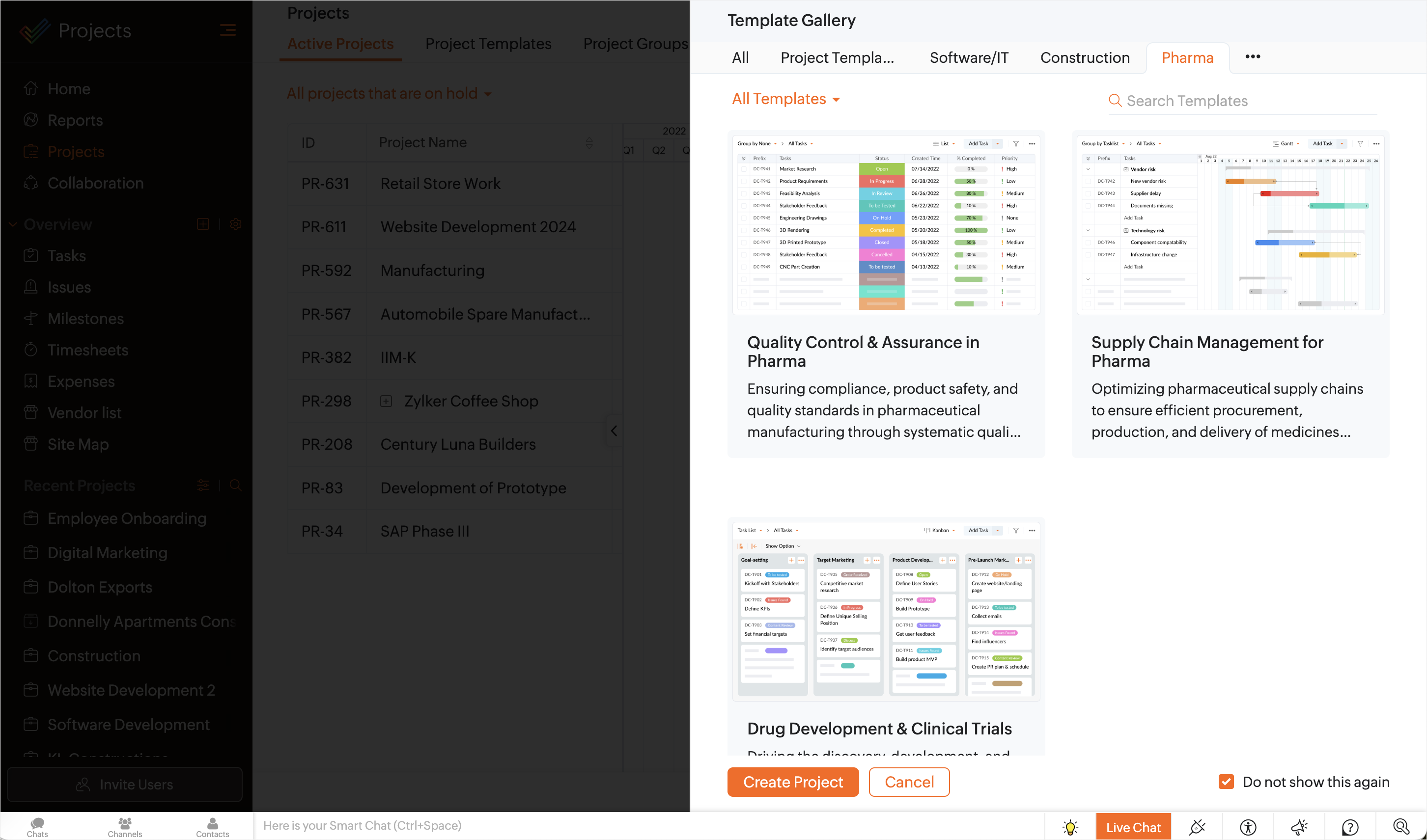Image resolution: width=1427 pixels, height=840 pixels.
Task: Open Contacts from the bottom bar
Action: [212, 826]
